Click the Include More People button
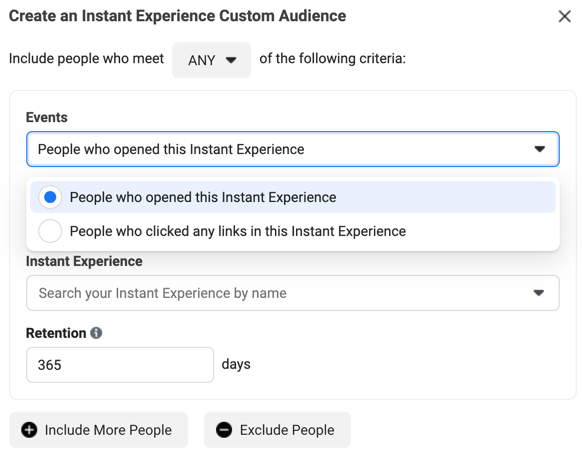The image size is (582, 460). [x=98, y=430]
